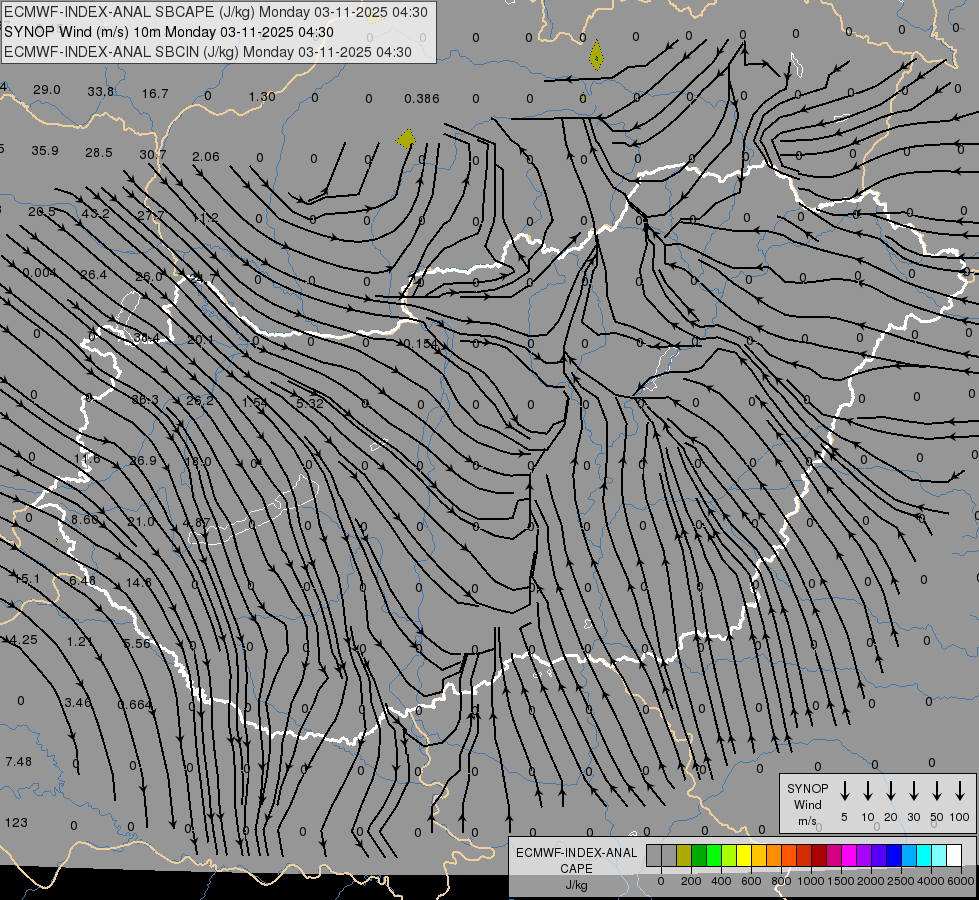
Task: Click the 10 m/s wind arrow in legend
Action: pos(867,791)
